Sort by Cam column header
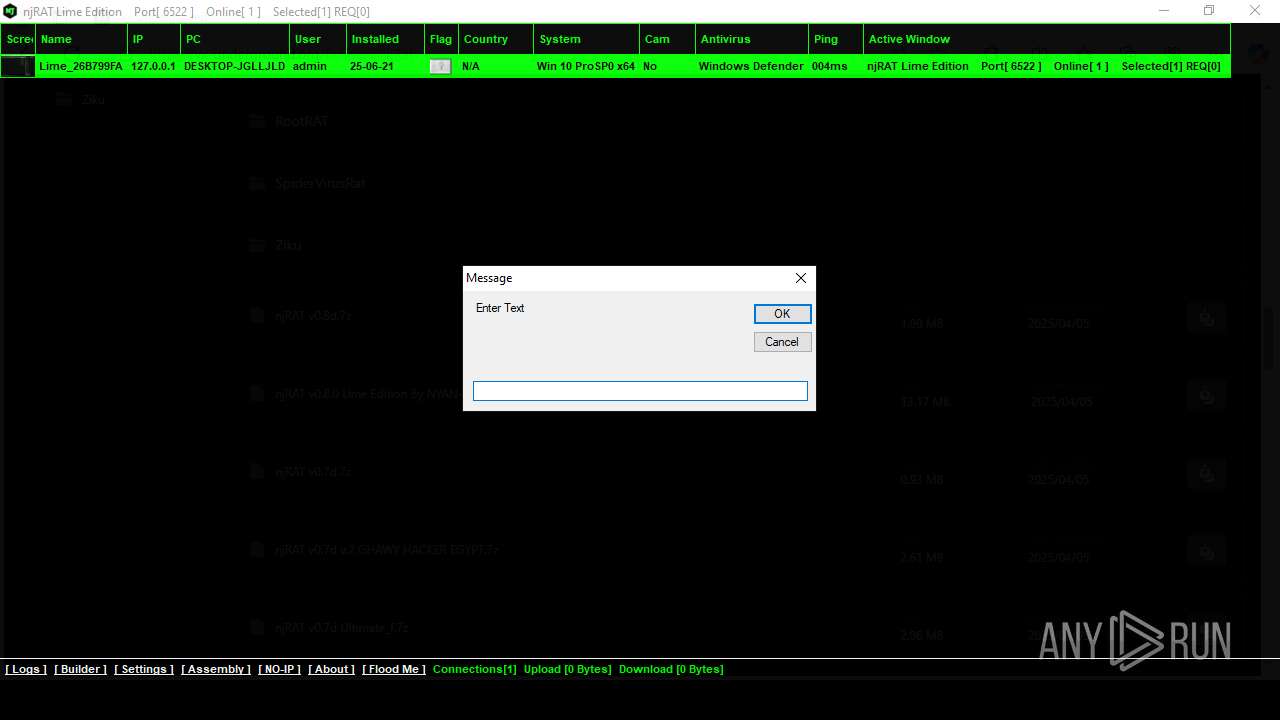 pos(667,39)
